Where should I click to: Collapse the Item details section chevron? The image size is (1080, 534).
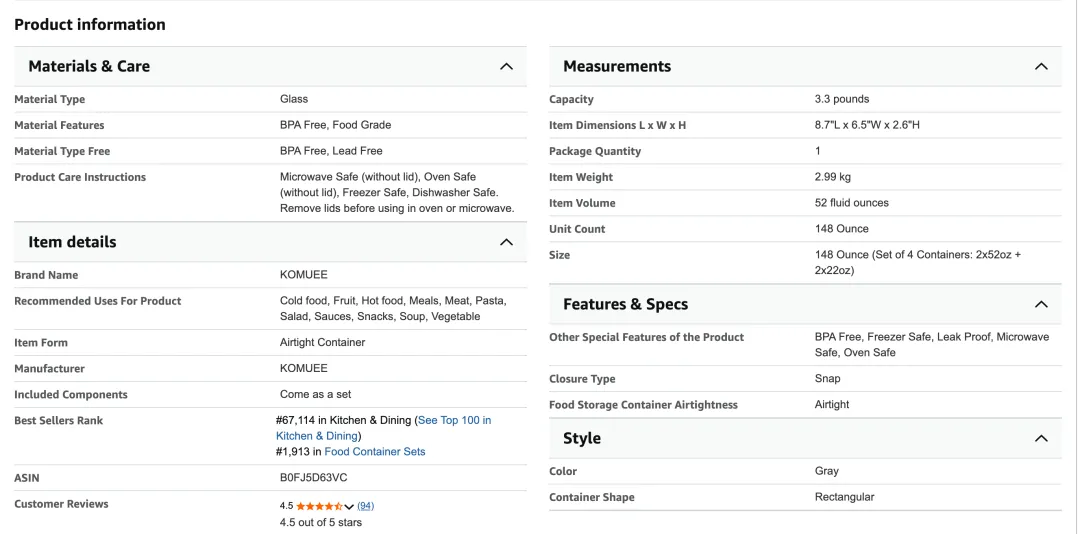coord(506,243)
